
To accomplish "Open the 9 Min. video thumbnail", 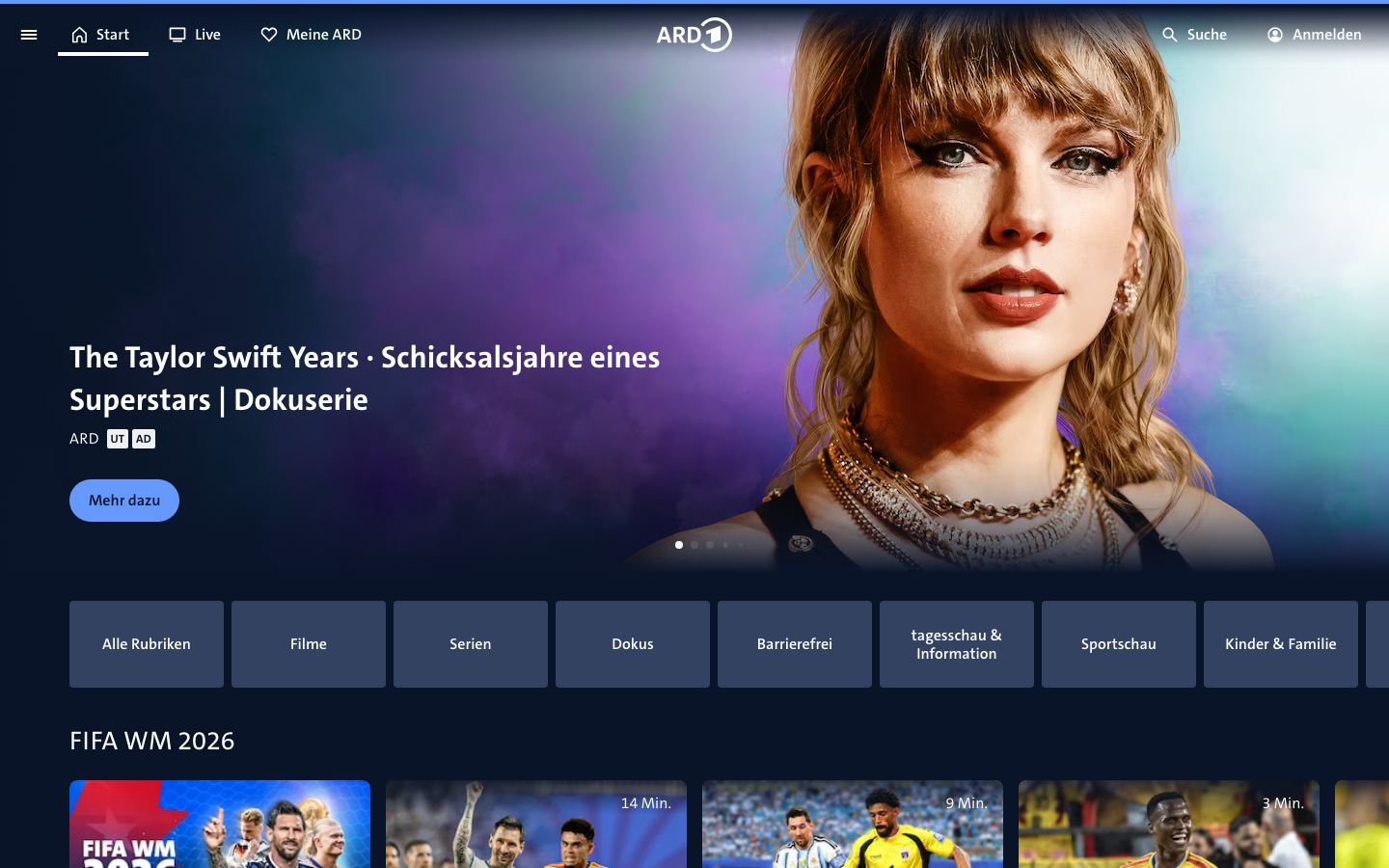I will click(x=853, y=825).
